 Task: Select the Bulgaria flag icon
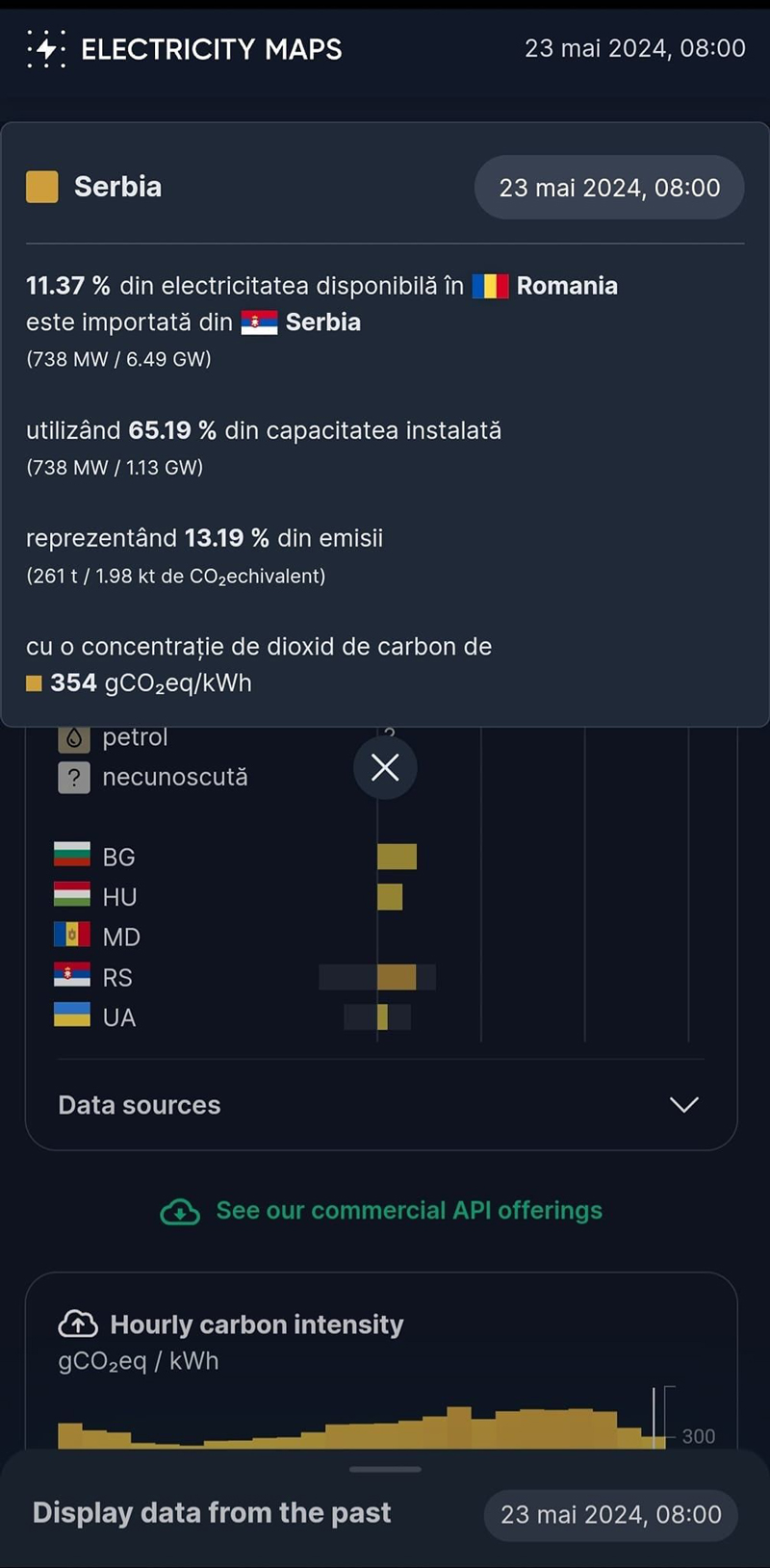click(72, 856)
